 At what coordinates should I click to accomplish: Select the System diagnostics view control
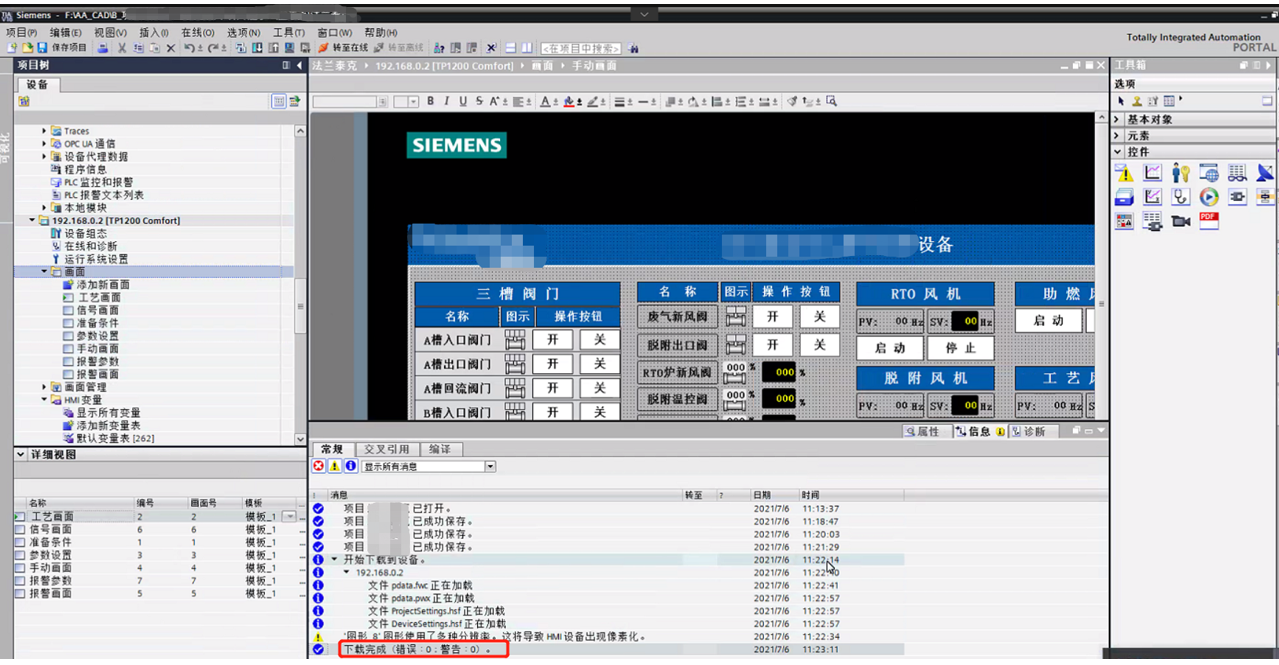tap(1181, 197)
